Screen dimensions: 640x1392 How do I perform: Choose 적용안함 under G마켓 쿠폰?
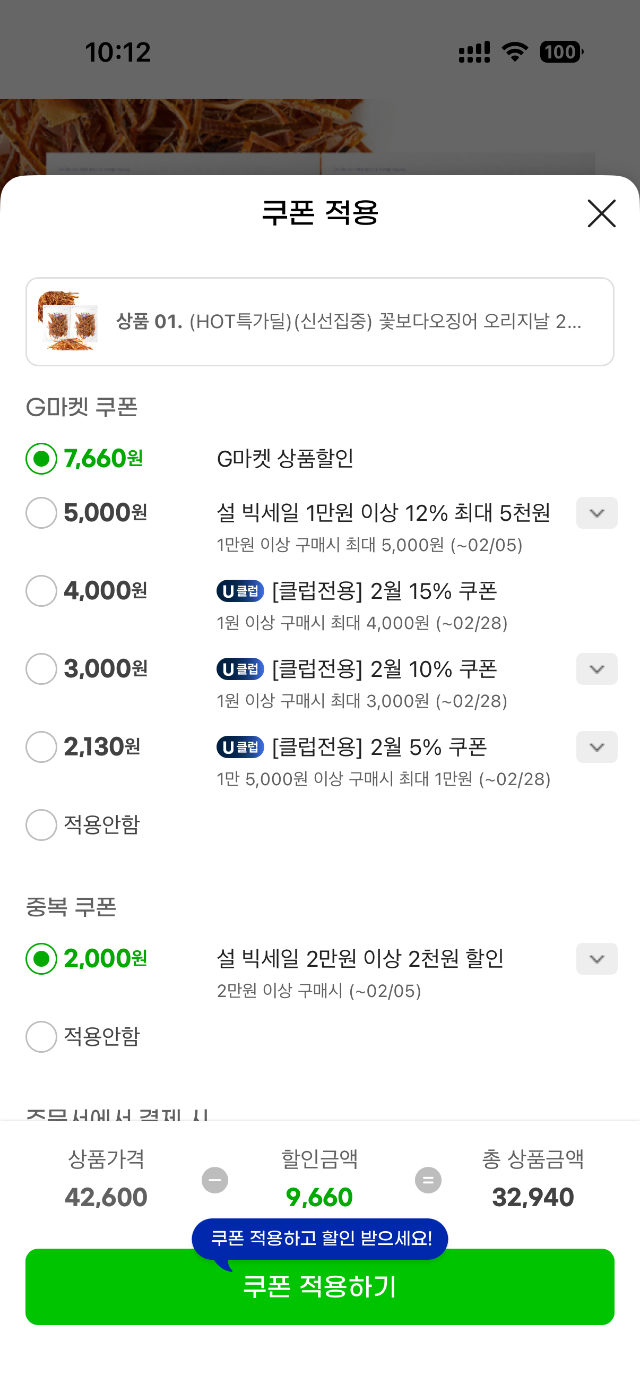(41, 825)
